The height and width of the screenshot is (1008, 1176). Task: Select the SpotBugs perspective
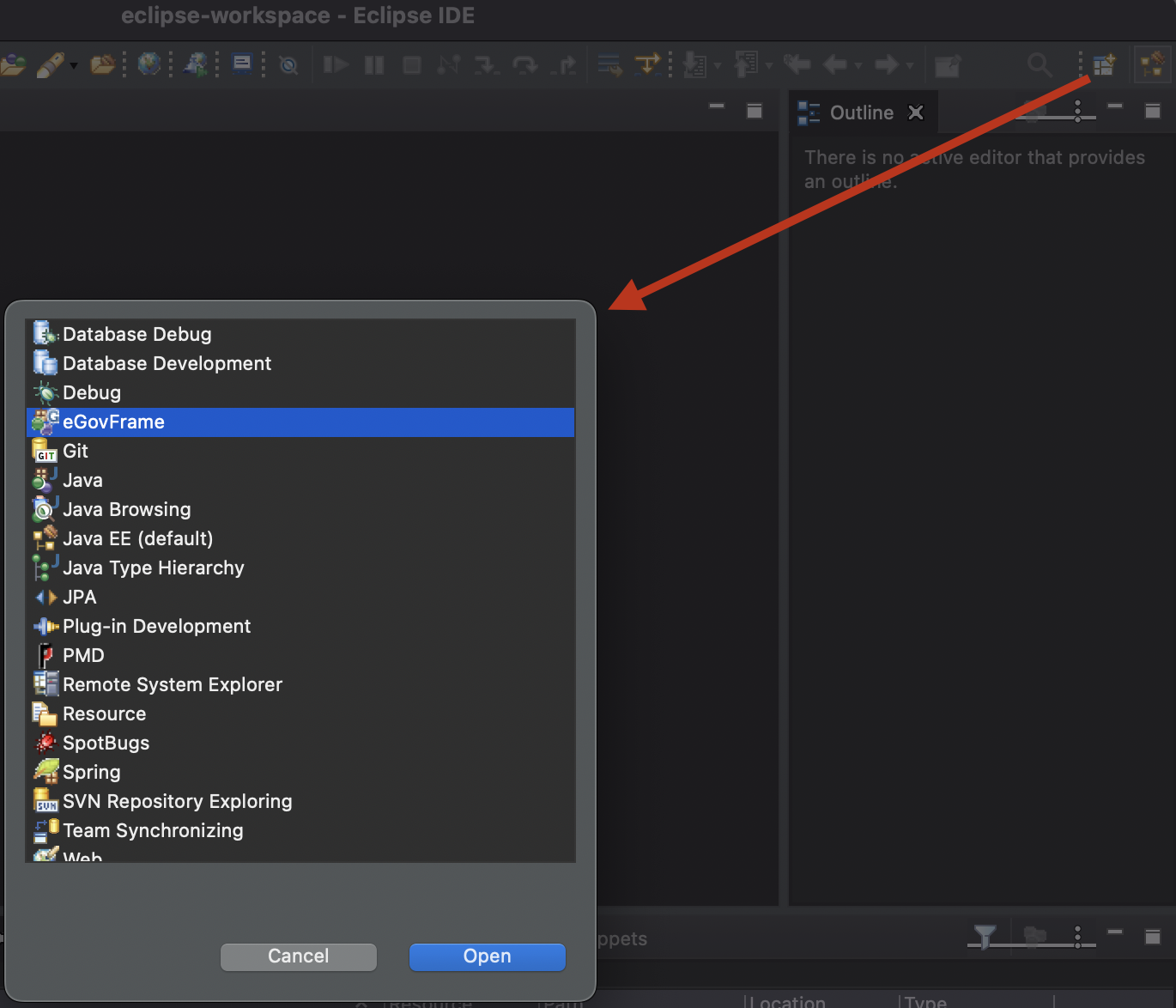[300, 743]
